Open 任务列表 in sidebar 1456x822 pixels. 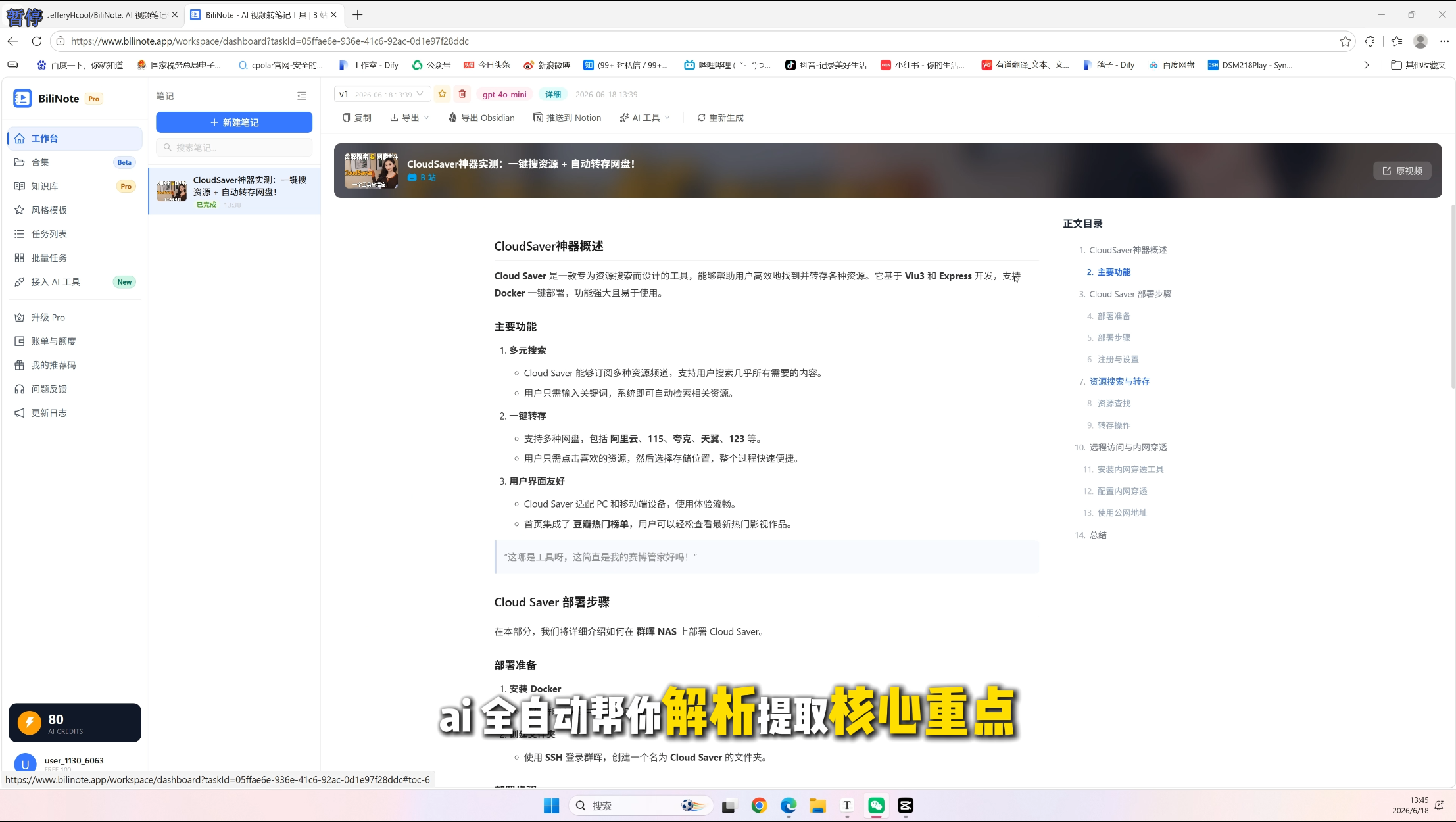point(75,234)
